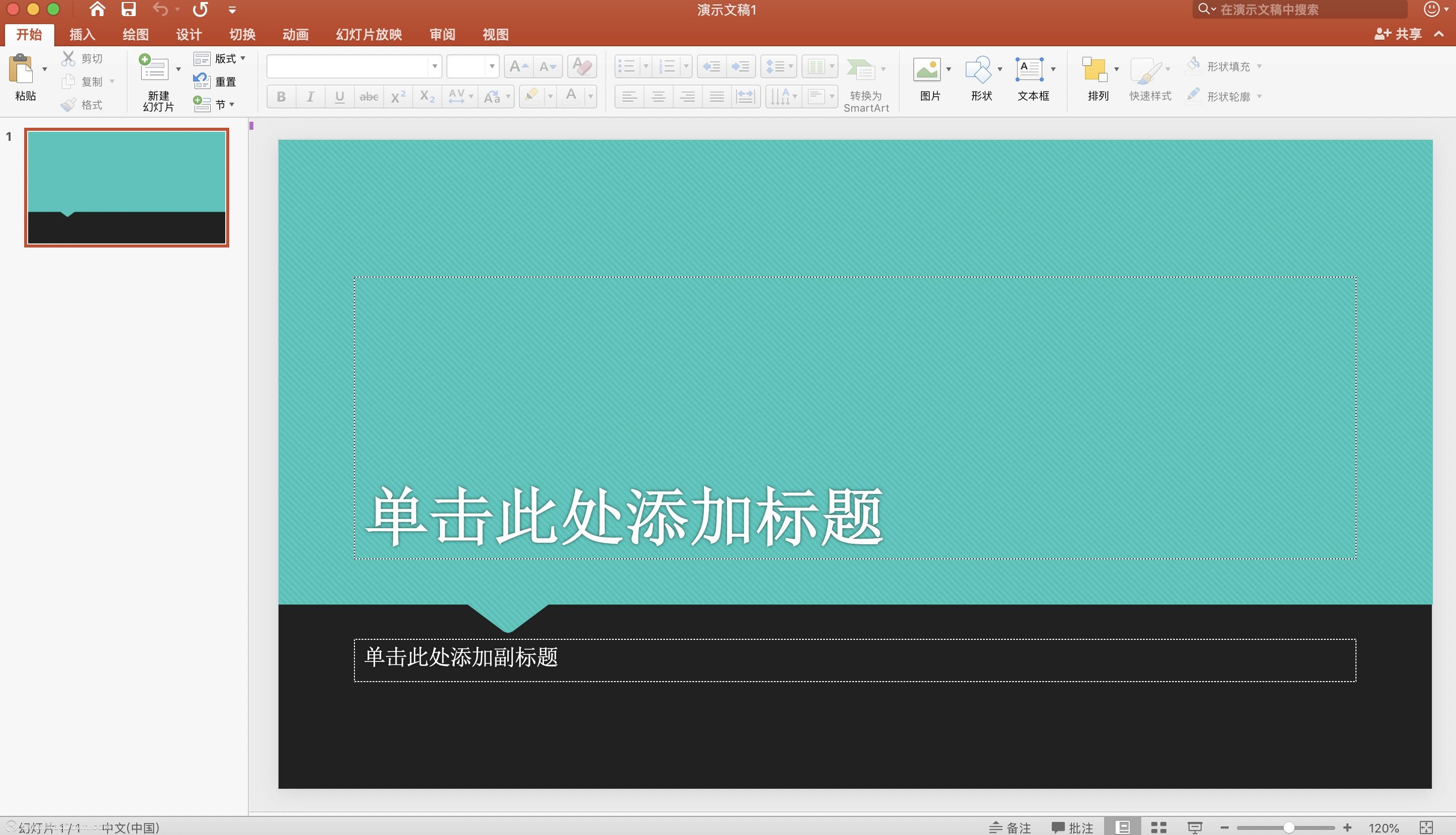Open the font name dropdown
This screenshot has height=835, width=1456.
[434, 66]
